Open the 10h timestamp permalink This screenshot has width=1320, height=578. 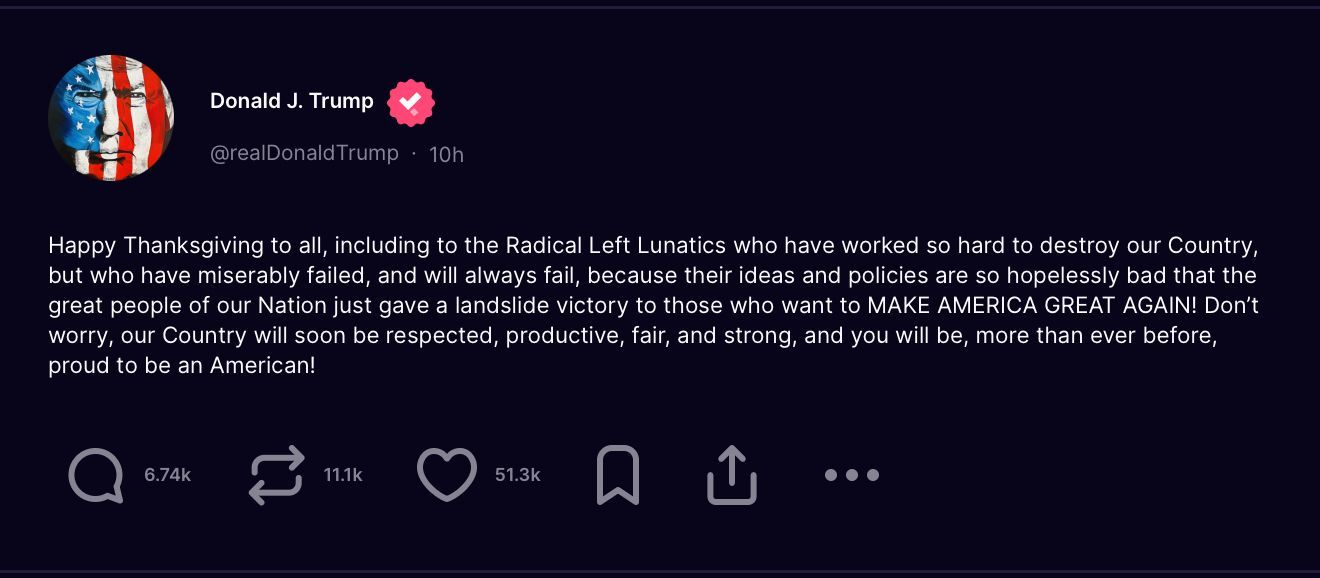tap(446, 154)
